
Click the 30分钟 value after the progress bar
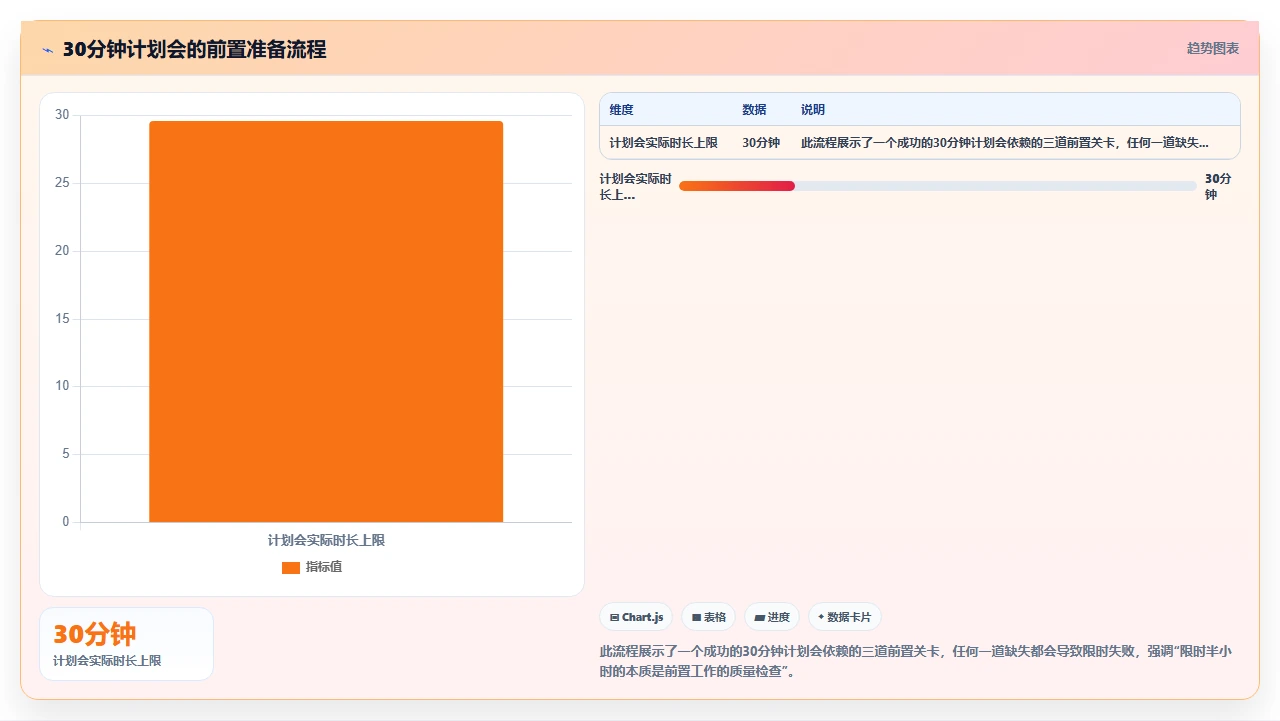tap(1218, 186)
